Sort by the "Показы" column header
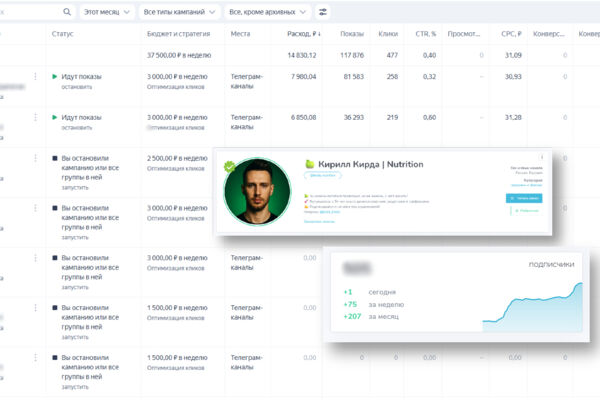 352,34
